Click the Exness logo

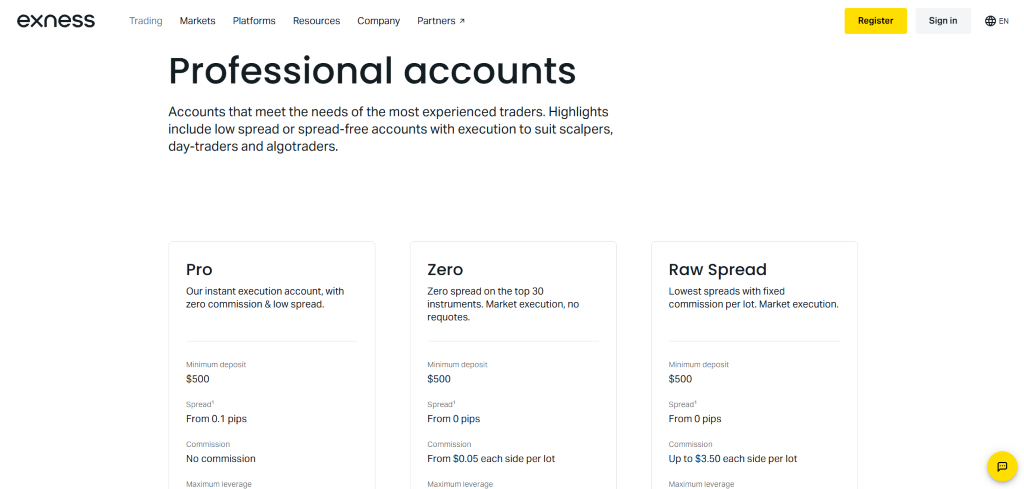click(x=56, y=20)
